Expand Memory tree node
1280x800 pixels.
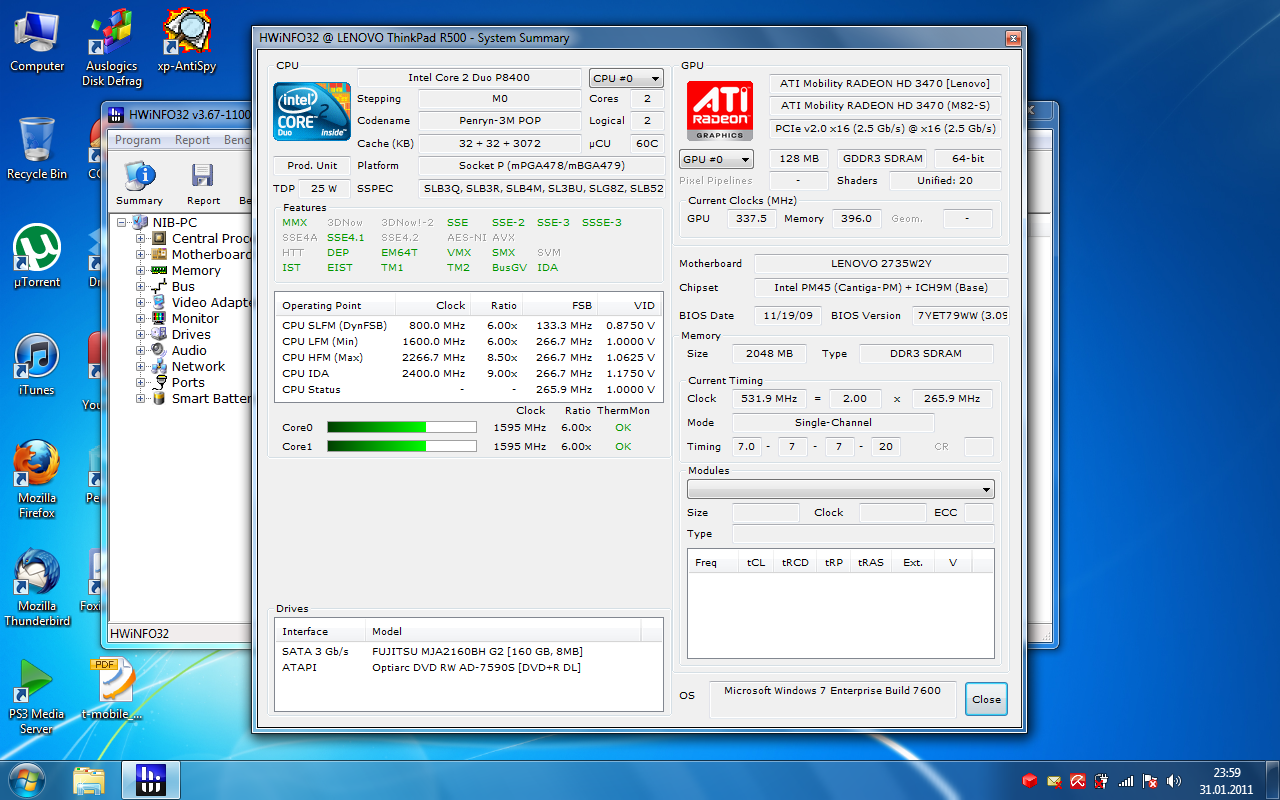point(141,270)
